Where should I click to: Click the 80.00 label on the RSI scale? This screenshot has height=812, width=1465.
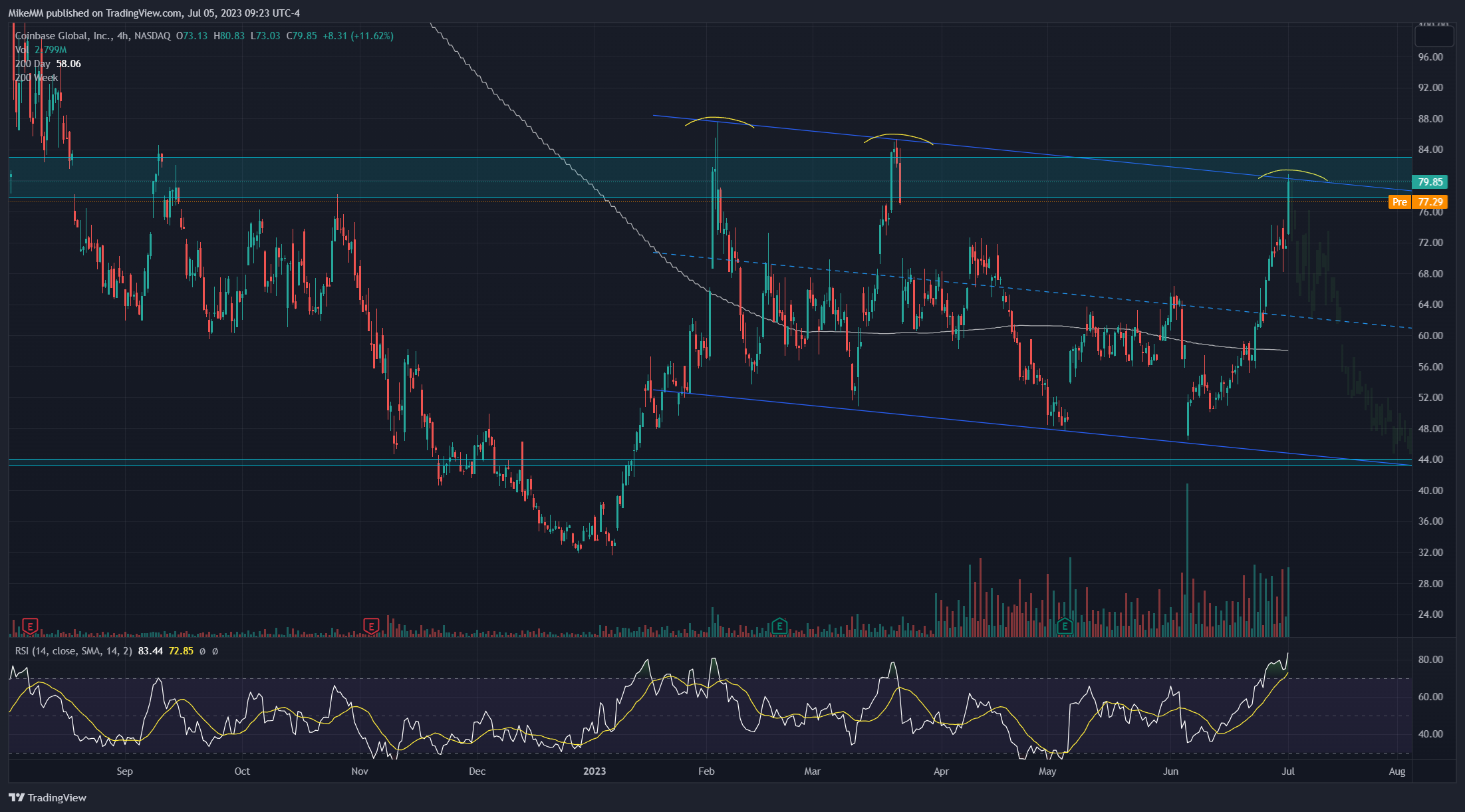coord(1430,660)
